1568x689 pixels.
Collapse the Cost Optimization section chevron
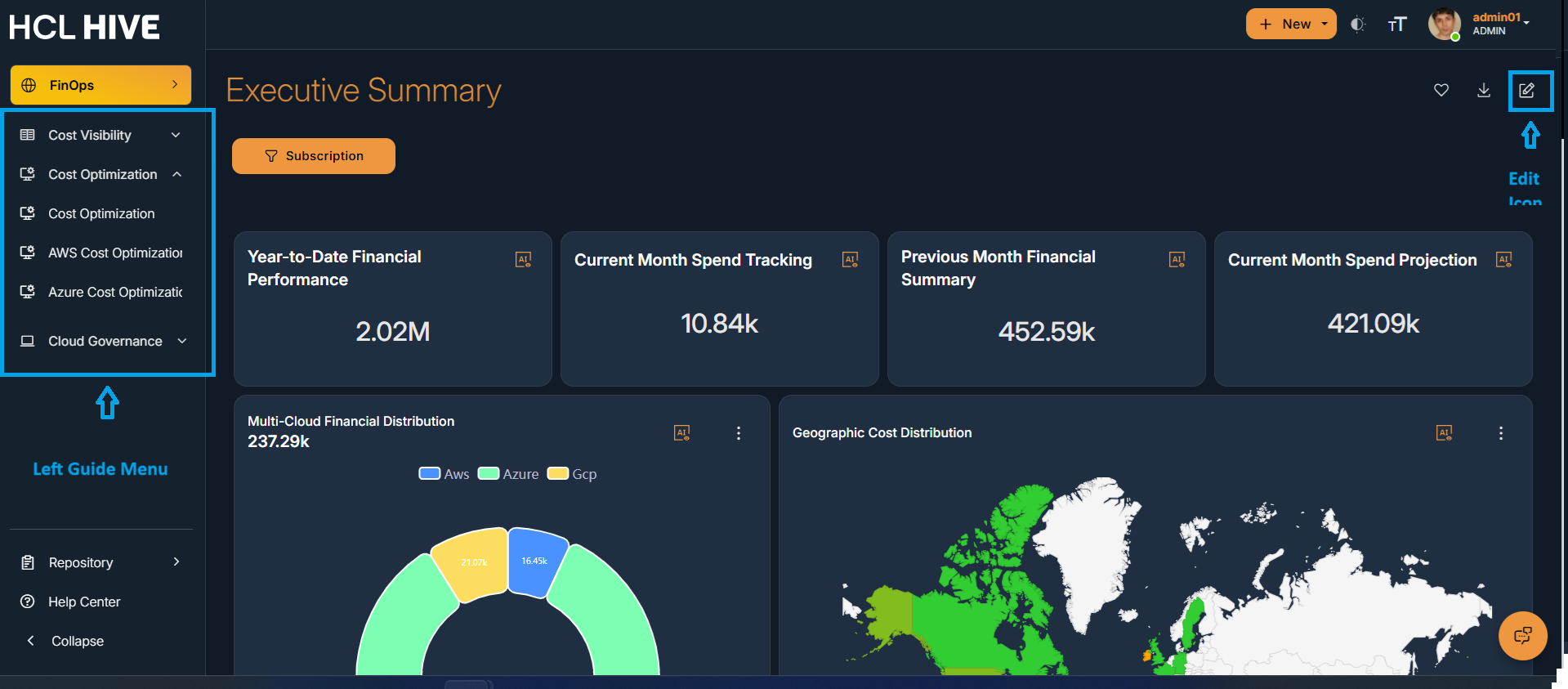177,174
